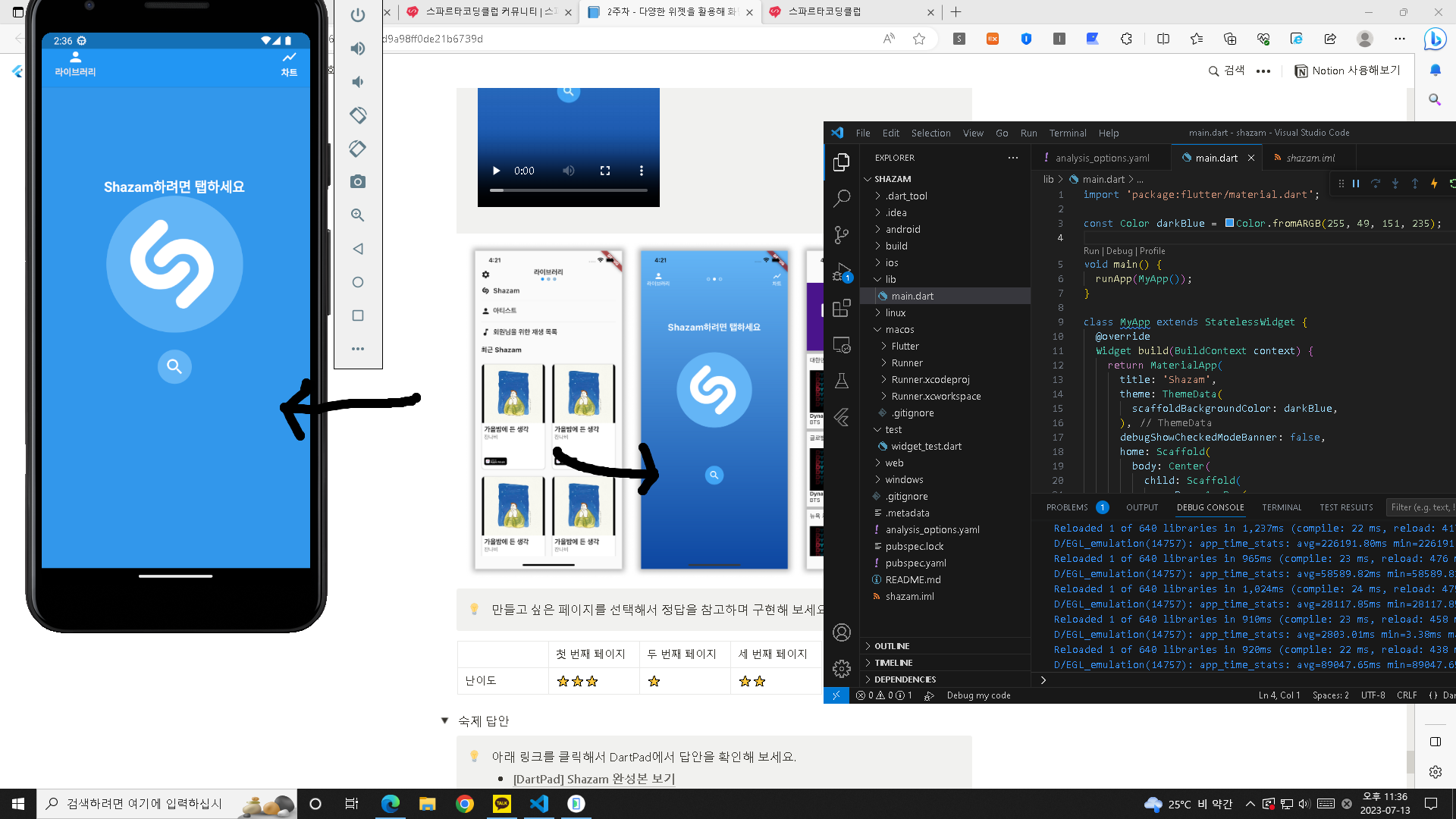Click debug console filter field
Viewport: 1456px width, 819px height.
tap(1420, 507)
